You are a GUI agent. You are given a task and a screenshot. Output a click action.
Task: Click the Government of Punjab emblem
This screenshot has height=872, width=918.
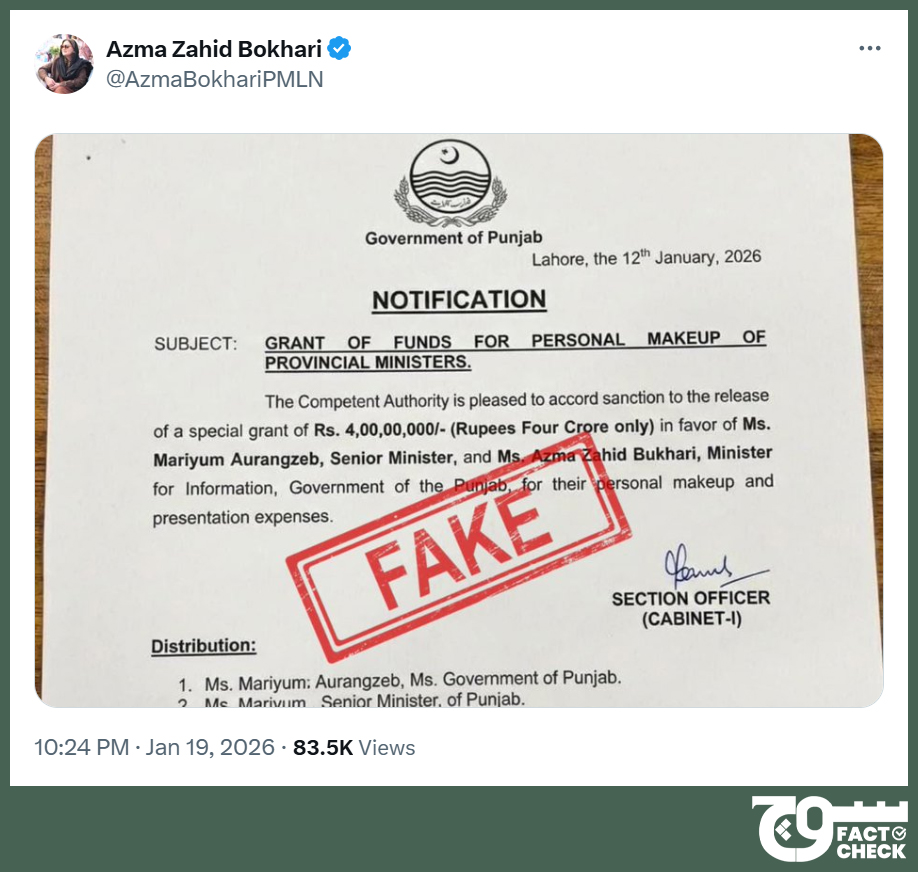point(450,183)
